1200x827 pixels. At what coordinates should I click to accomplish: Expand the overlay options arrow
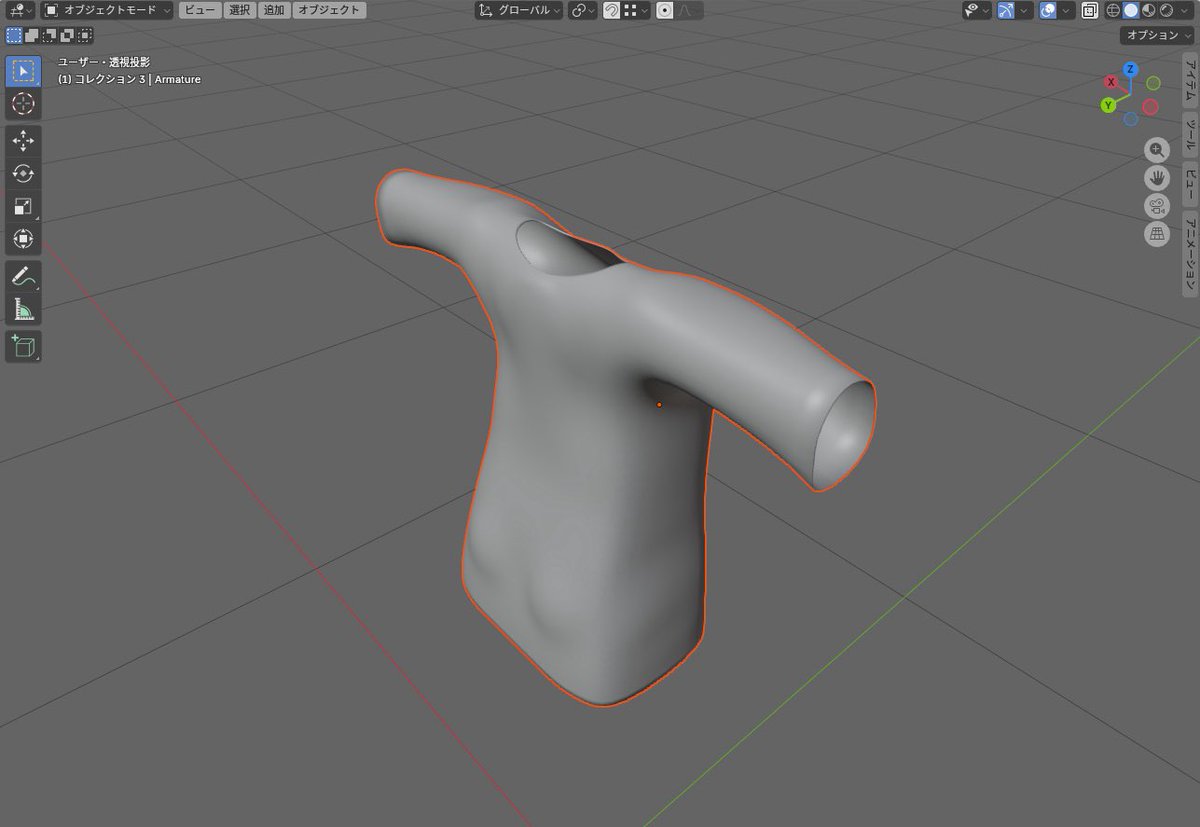coord(1066,10)
